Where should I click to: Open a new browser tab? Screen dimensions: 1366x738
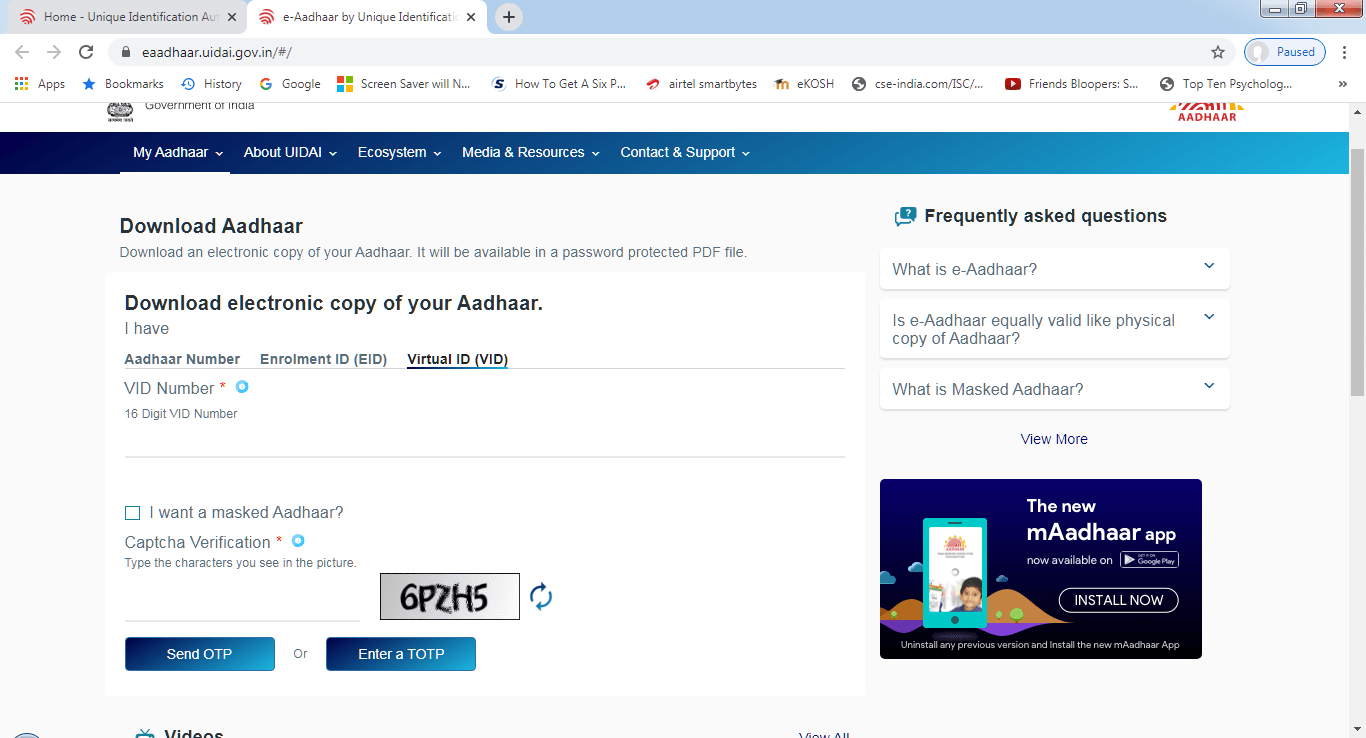coord(509,17)
